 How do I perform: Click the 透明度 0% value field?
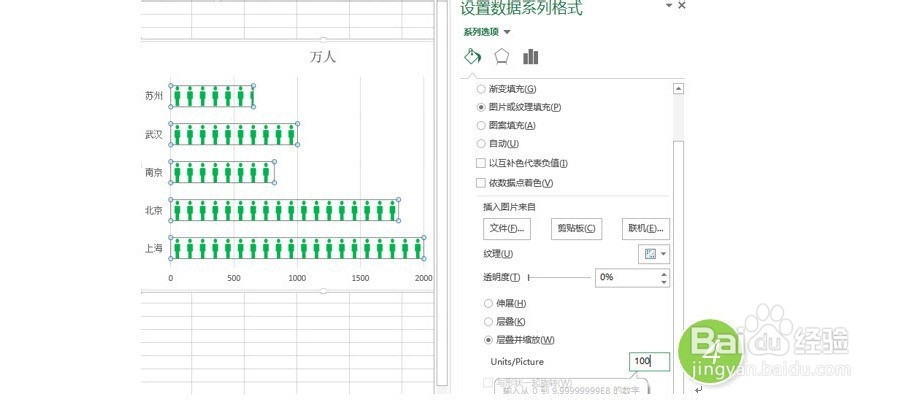click(627, 277)
